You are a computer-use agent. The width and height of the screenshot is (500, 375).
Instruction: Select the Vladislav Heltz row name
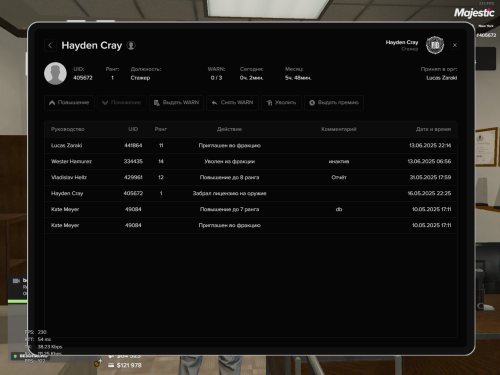tap(69, 177)
